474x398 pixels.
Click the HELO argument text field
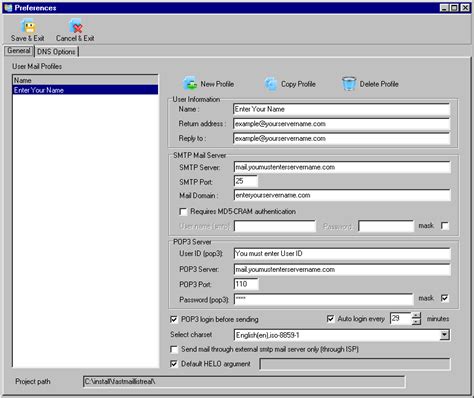[355, 364]
